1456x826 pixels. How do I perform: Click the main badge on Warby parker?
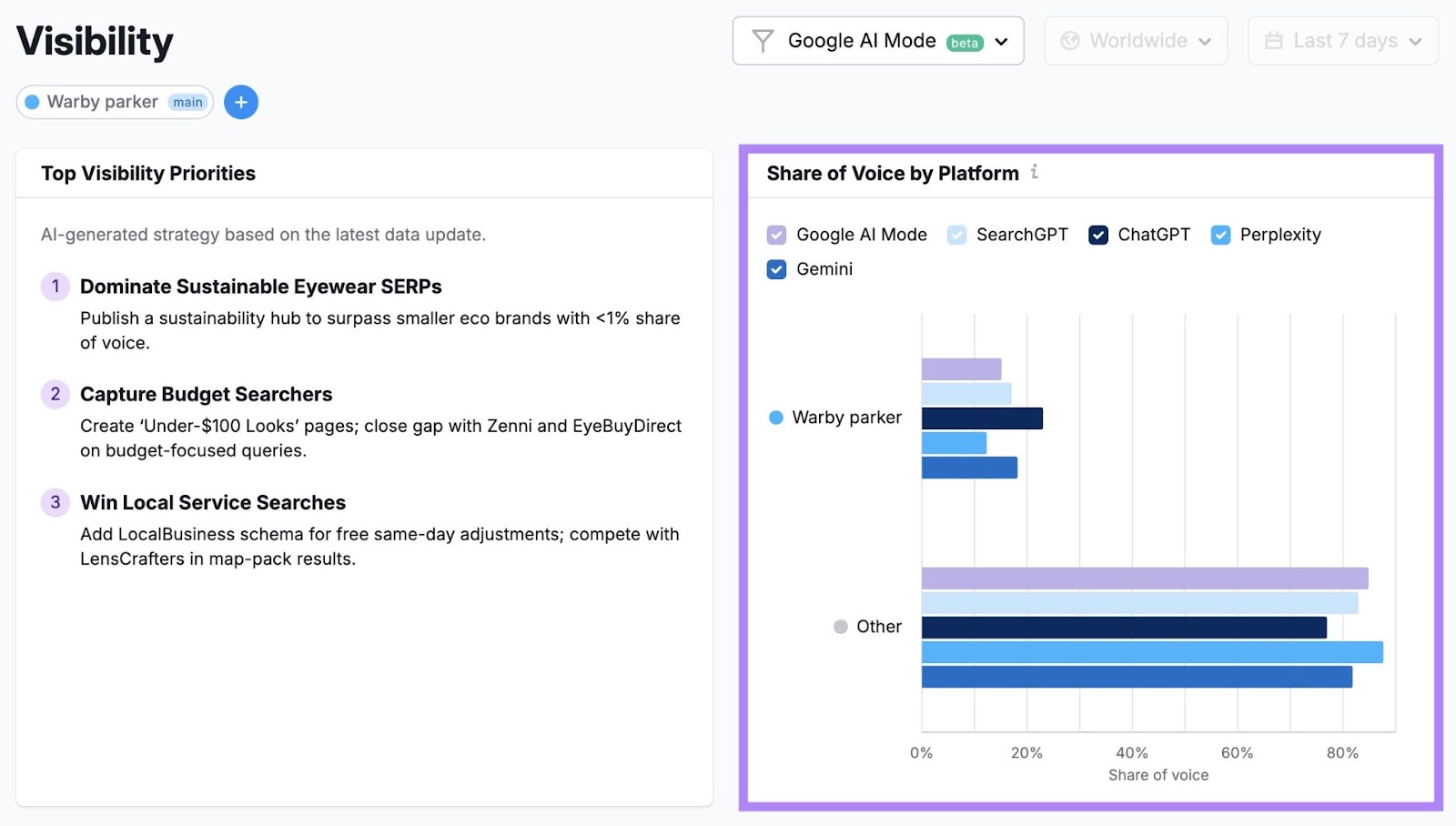(x=187, y=102)
